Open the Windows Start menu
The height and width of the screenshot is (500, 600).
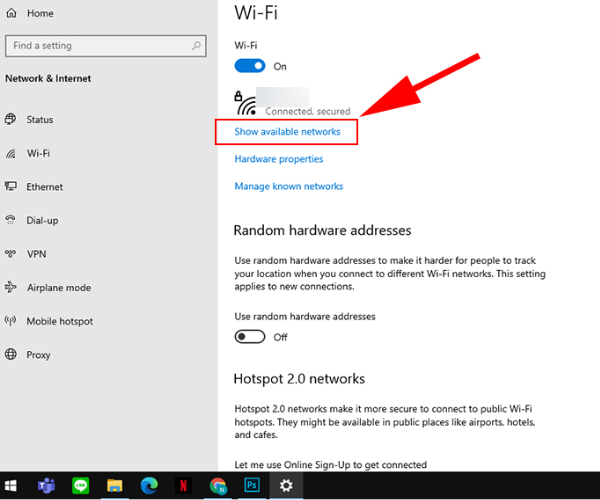click(x=11, y=486)
